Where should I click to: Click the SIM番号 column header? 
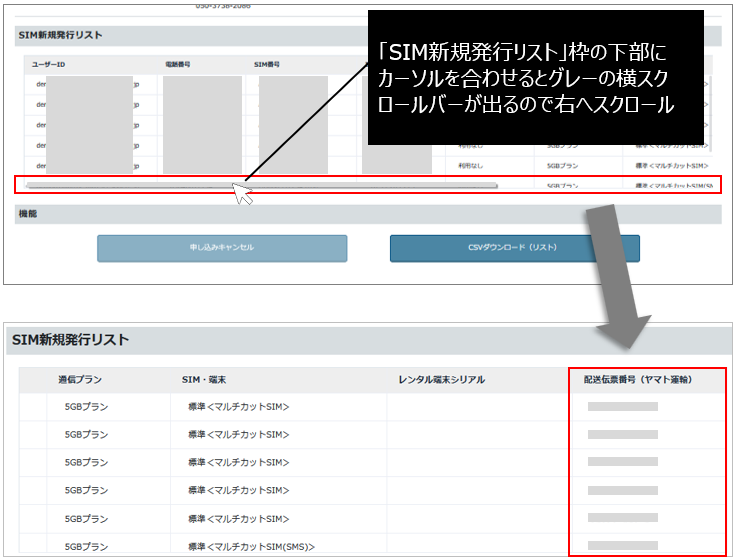click(267, 65)
